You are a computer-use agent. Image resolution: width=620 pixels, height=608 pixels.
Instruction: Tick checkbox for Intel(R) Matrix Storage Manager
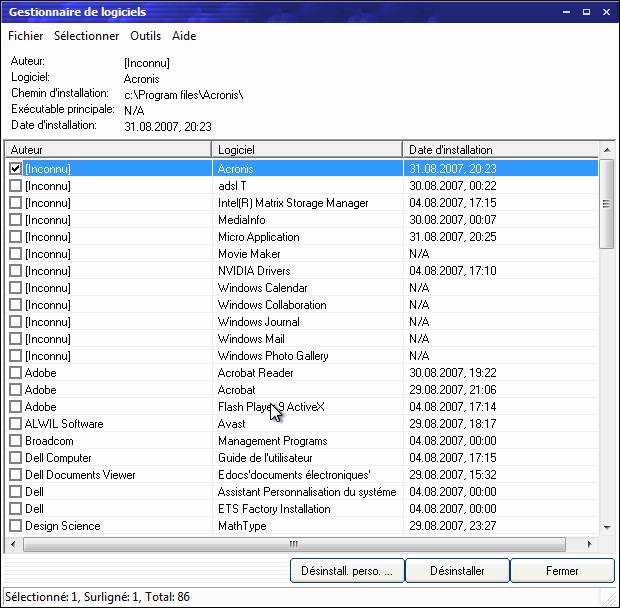coord(15,203)
